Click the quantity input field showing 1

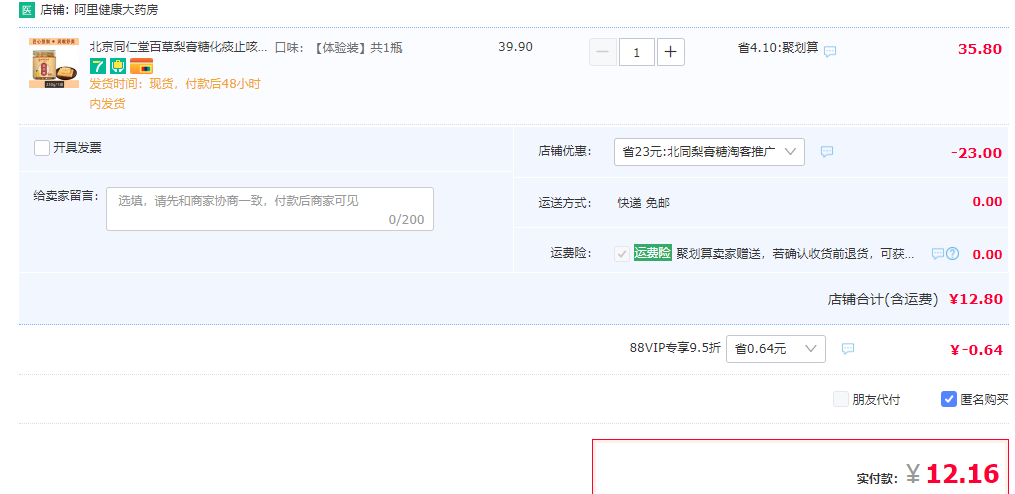tap(636, 52)
